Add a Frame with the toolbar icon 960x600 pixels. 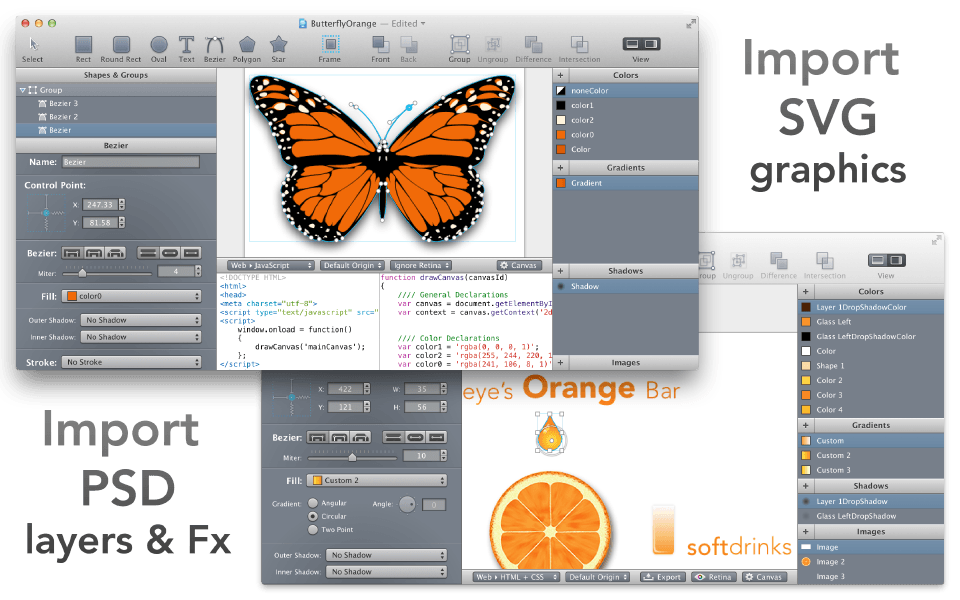point(330,45)
